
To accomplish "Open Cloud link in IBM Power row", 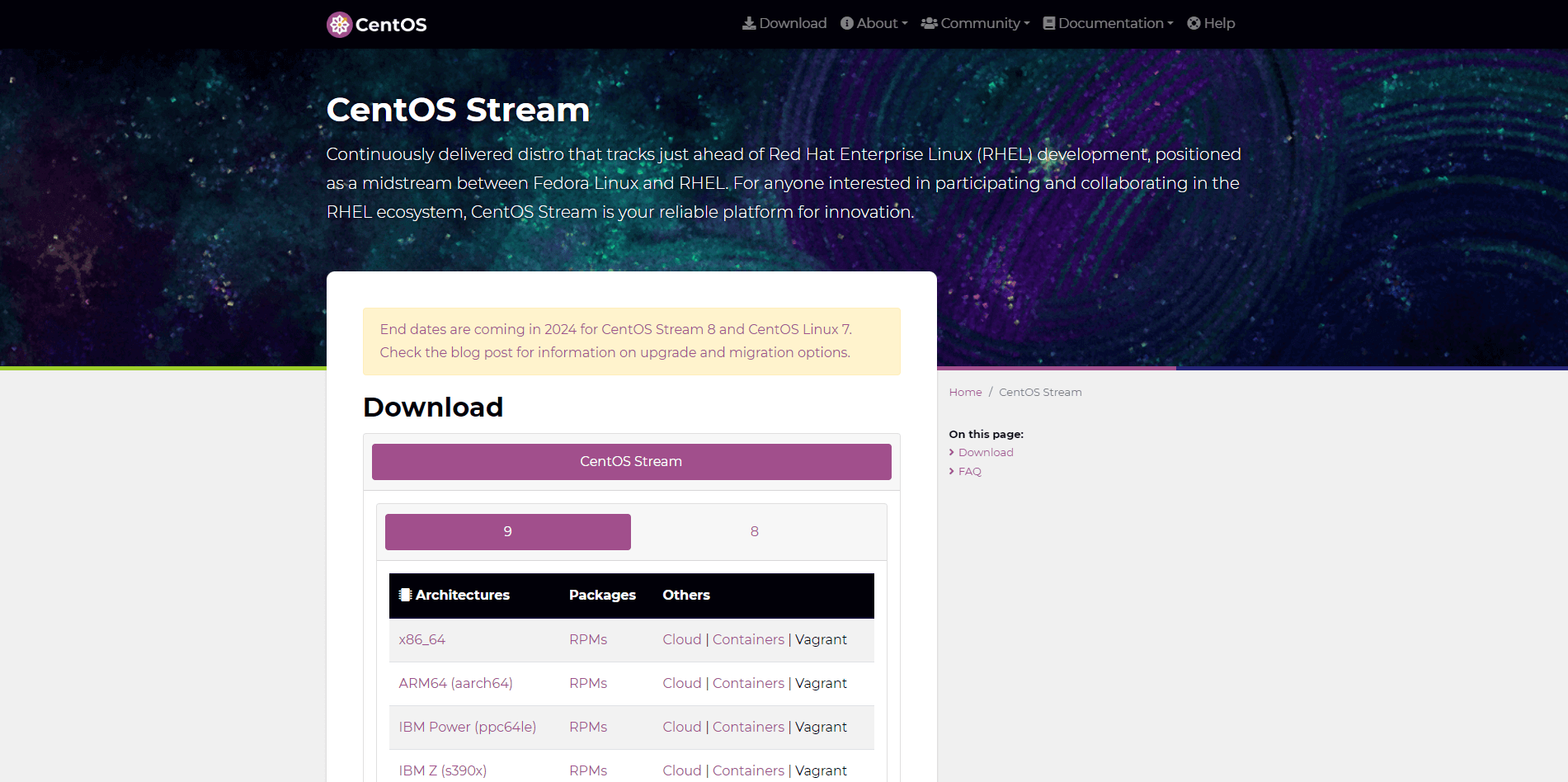I will tap(682, 727).
